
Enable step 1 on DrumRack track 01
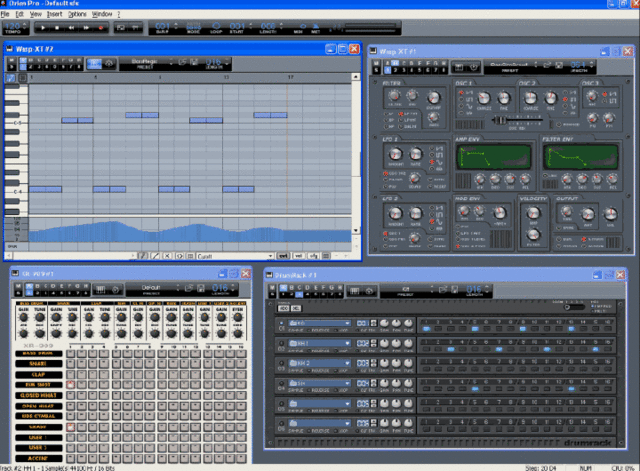point(427,329)
